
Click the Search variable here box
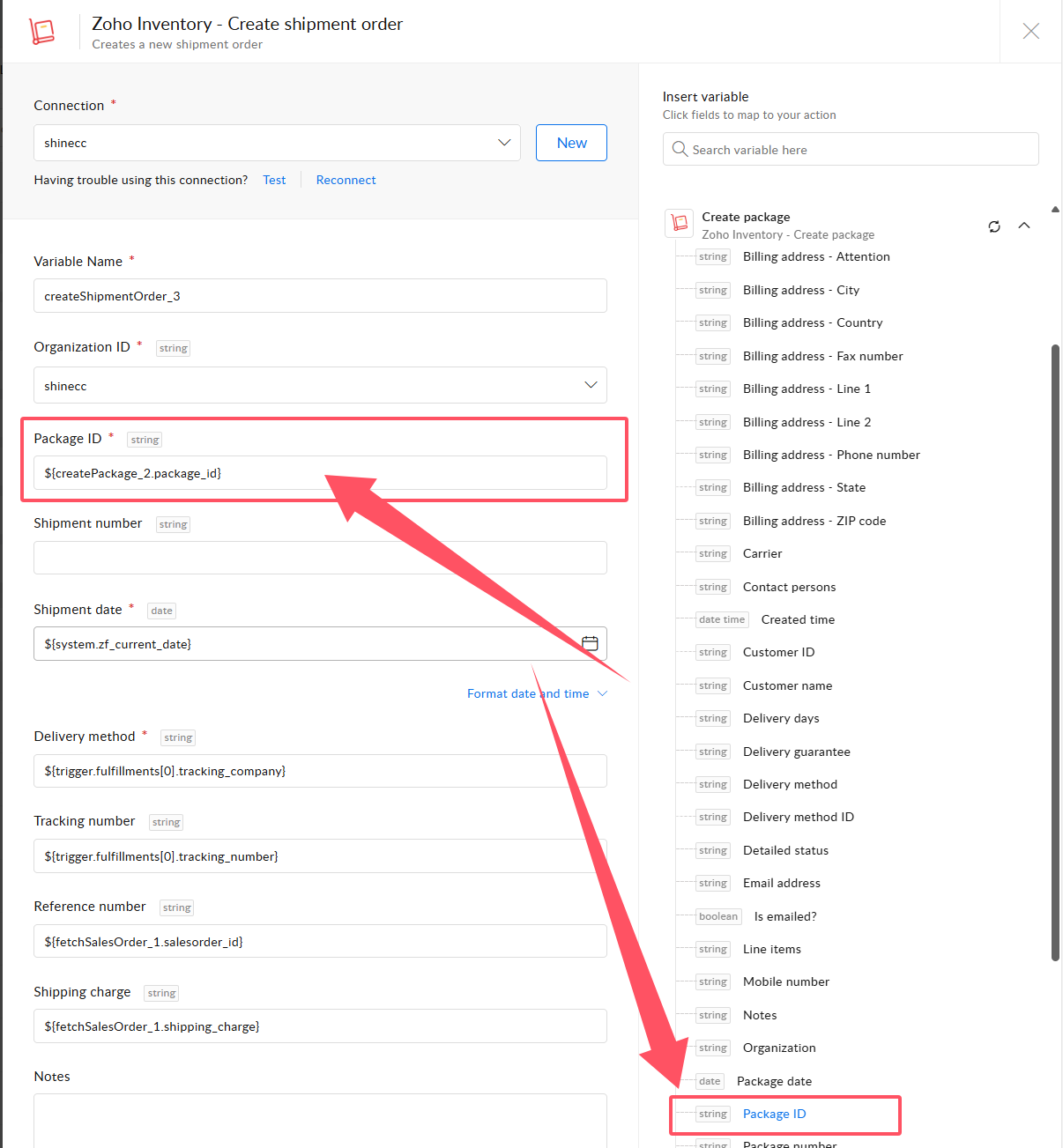pyautogui.click(x=851, y=149)
